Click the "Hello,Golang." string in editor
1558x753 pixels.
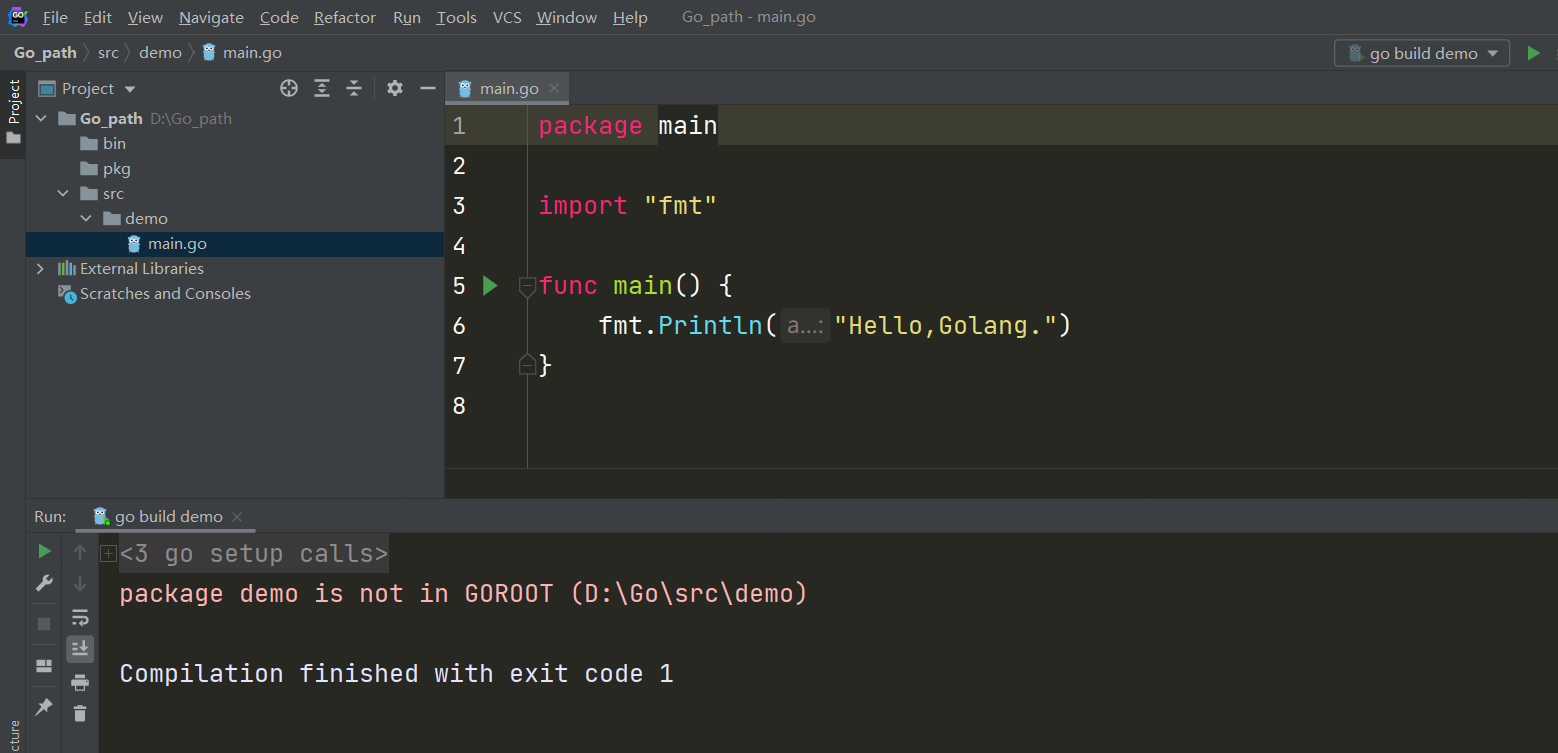point(945,325)
